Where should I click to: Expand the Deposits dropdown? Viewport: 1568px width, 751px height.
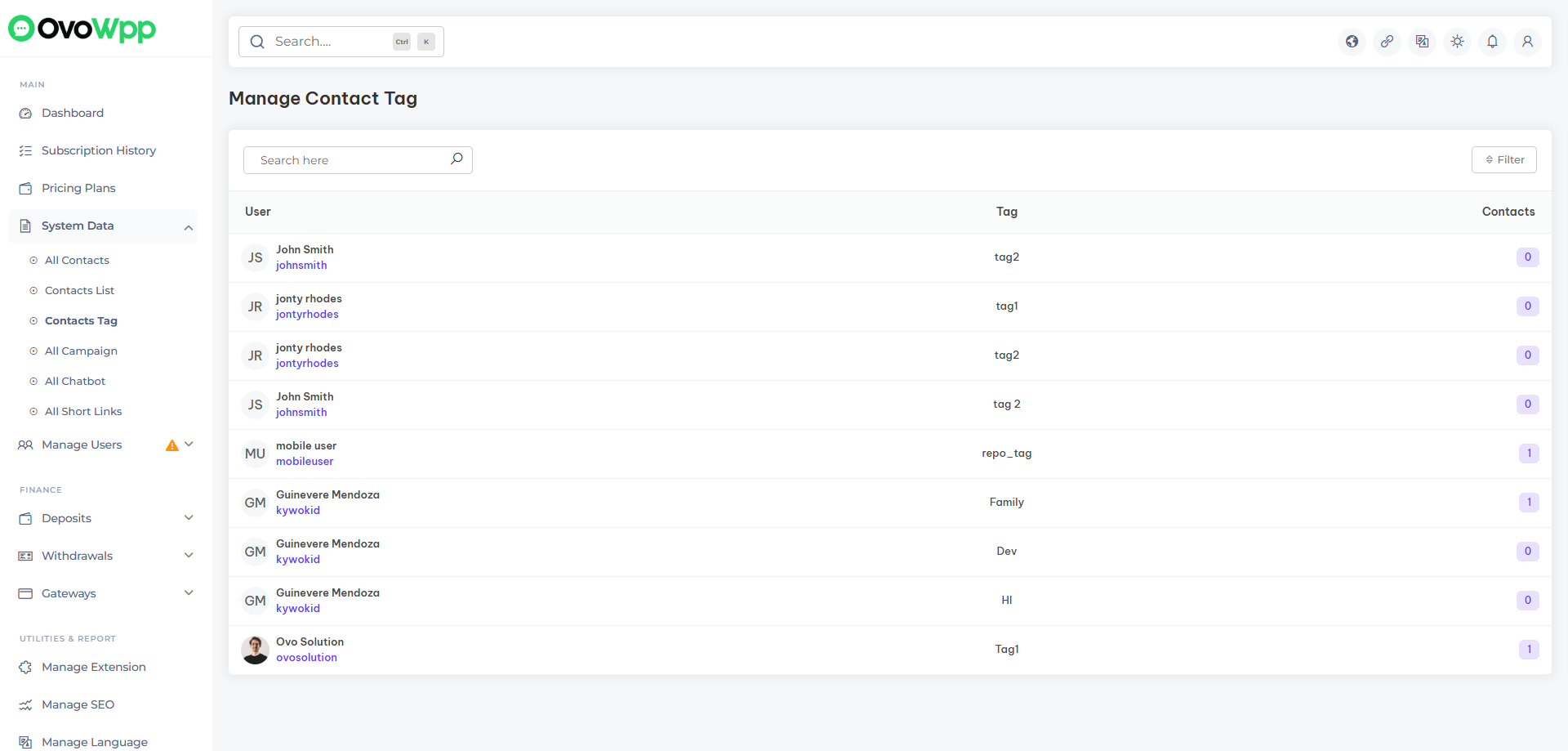tap(189, 518)
